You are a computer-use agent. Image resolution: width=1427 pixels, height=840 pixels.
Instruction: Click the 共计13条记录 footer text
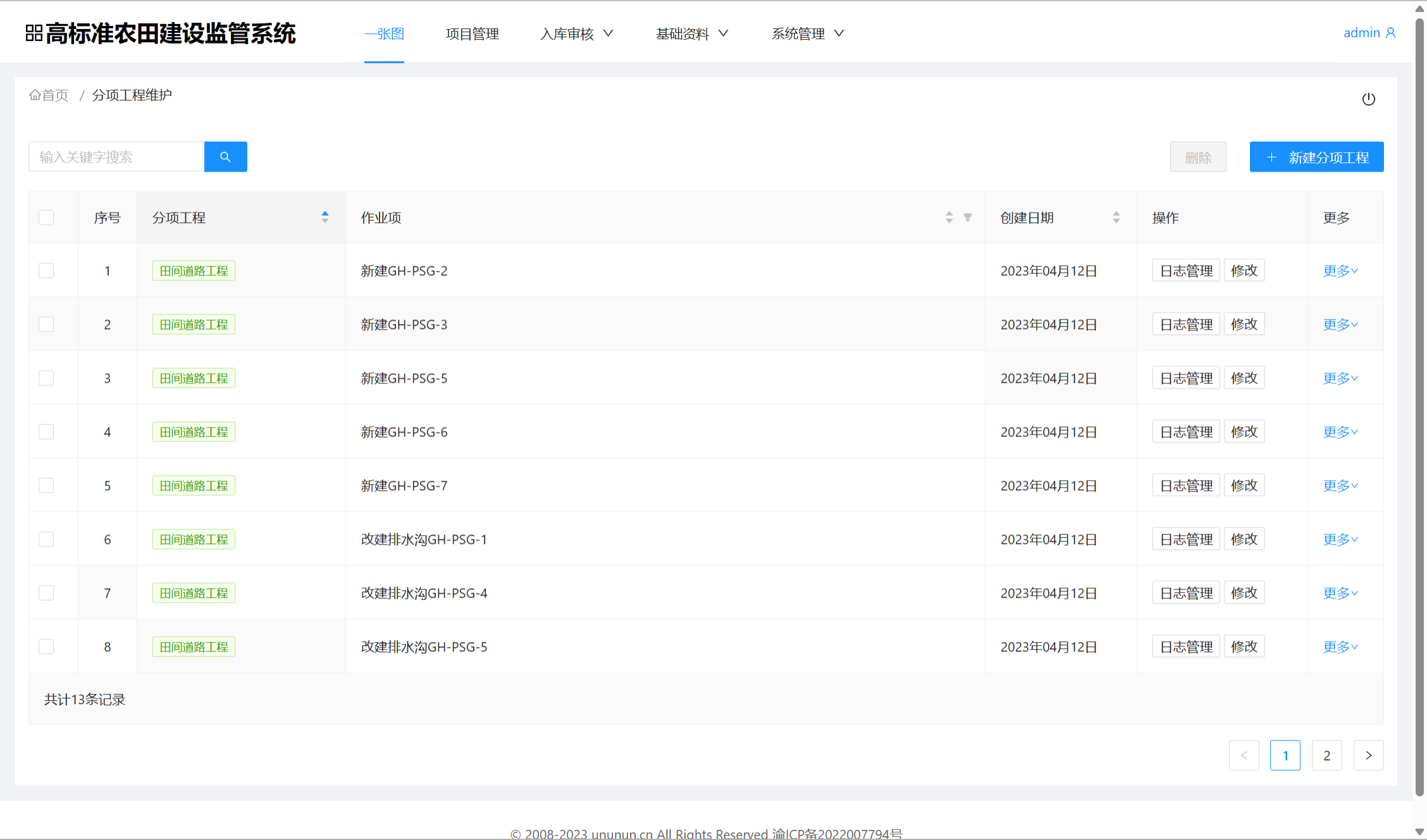point(85,700)
